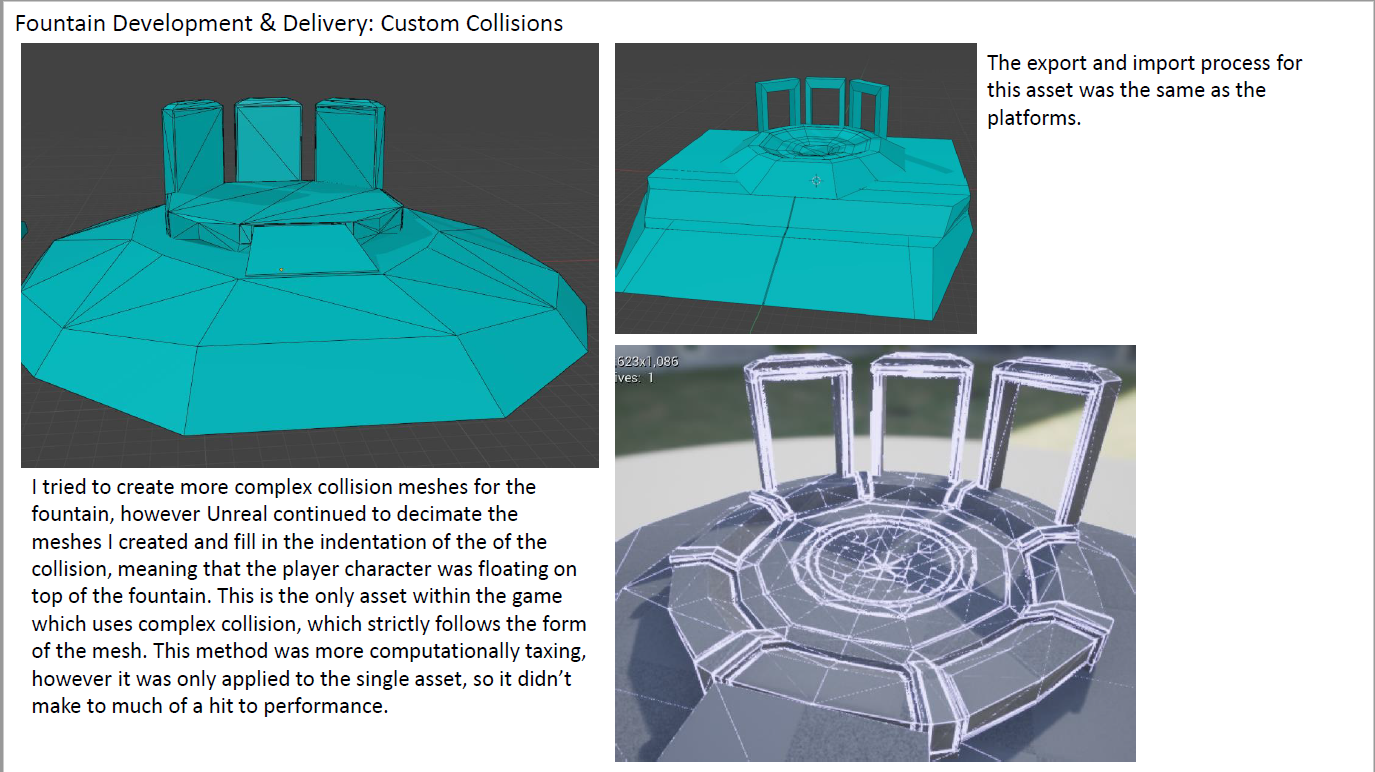Click the paragraph starting 'The export and import process'

pos(1144,90)
